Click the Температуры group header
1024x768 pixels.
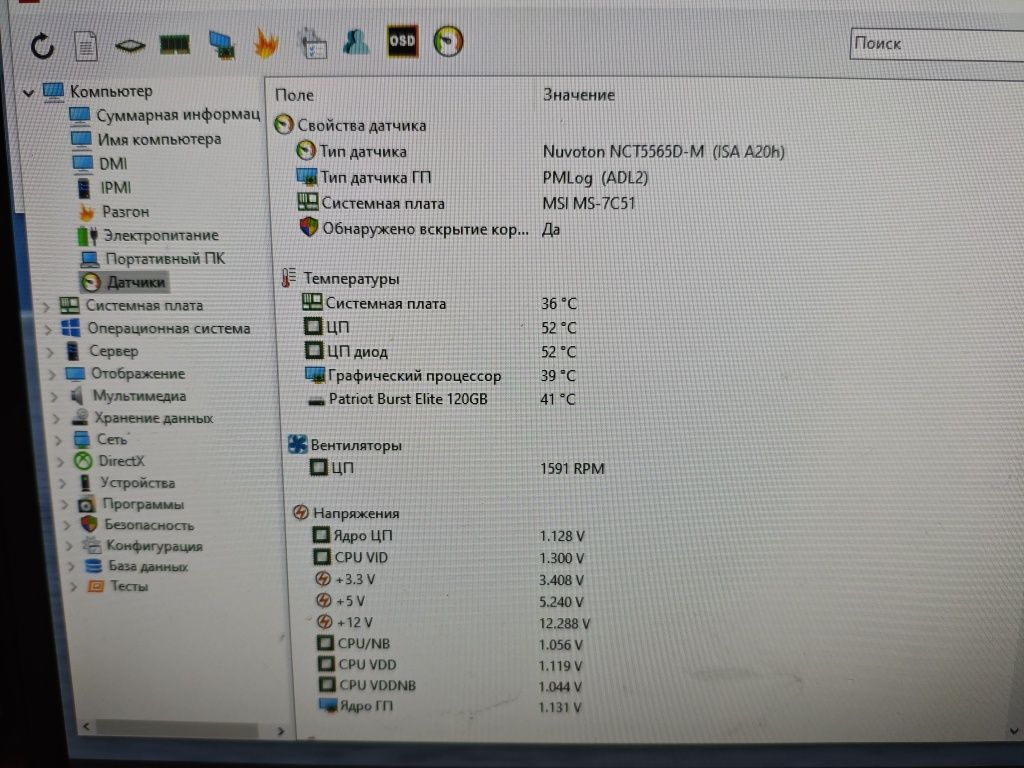[341, 279]
